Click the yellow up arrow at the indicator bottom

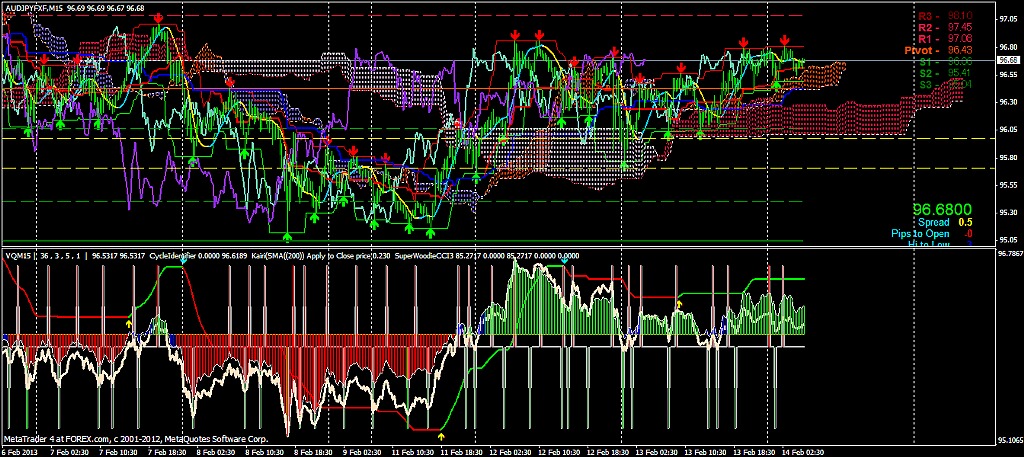click(442, 436)
